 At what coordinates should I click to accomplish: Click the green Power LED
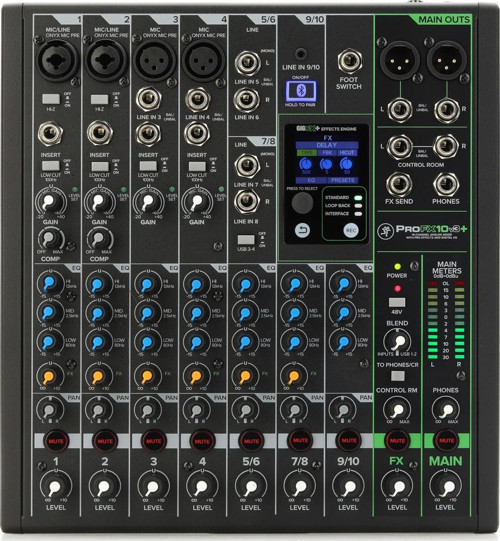pos(398,267)
